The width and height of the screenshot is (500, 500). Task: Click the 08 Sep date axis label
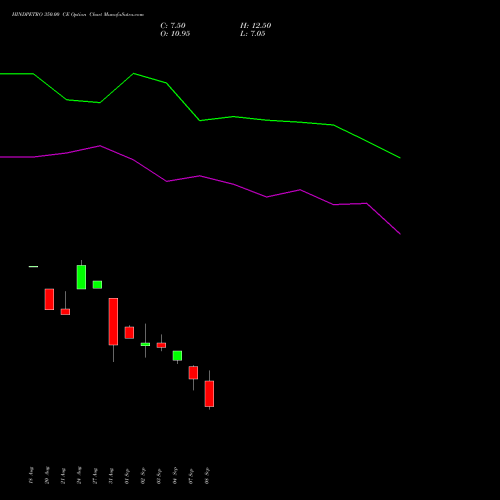[207, 475]
